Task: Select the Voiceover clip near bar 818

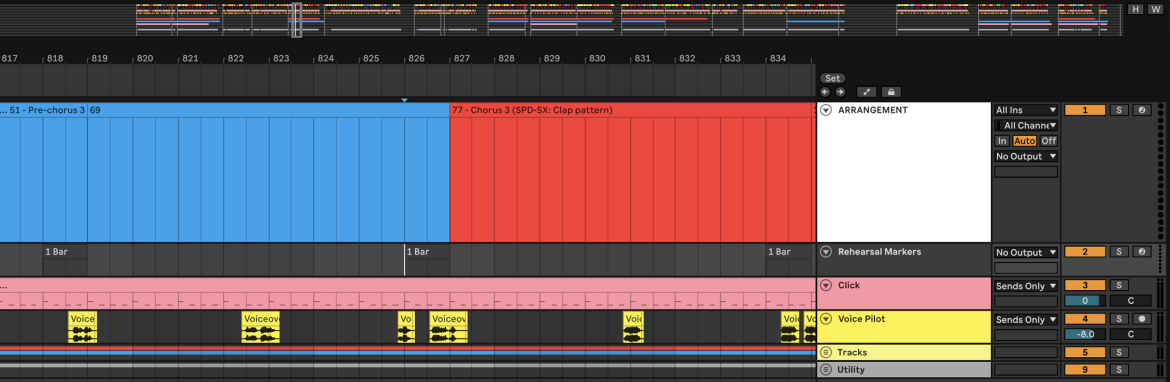Action: (x=83, y=328)
